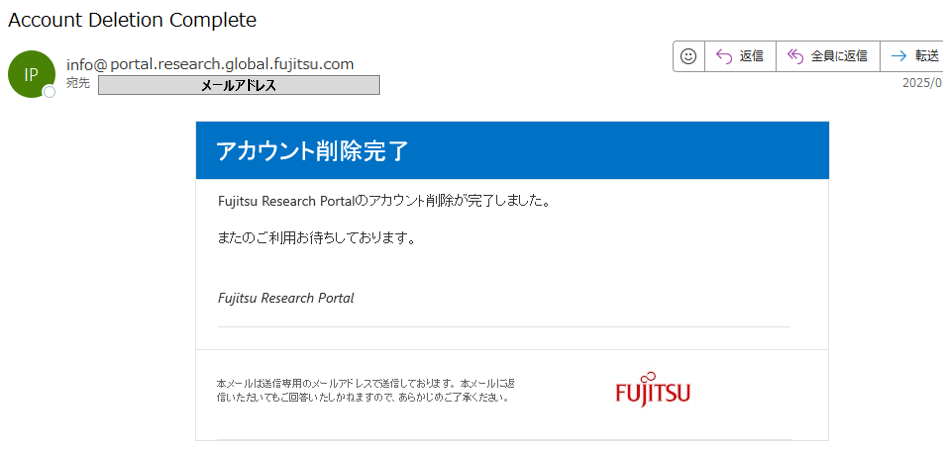The width and height of the screenshot is (944, 449).
Task: Click the 全員に返信 reply-all button
Action: 828,57
